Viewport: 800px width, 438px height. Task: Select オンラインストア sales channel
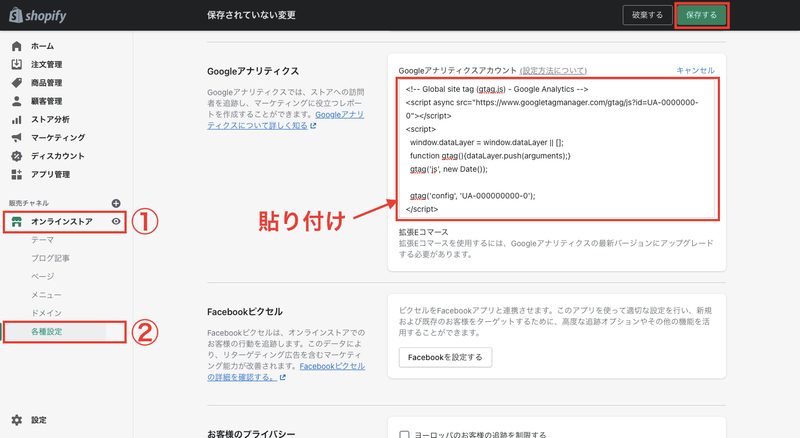(x=62, y=222)
